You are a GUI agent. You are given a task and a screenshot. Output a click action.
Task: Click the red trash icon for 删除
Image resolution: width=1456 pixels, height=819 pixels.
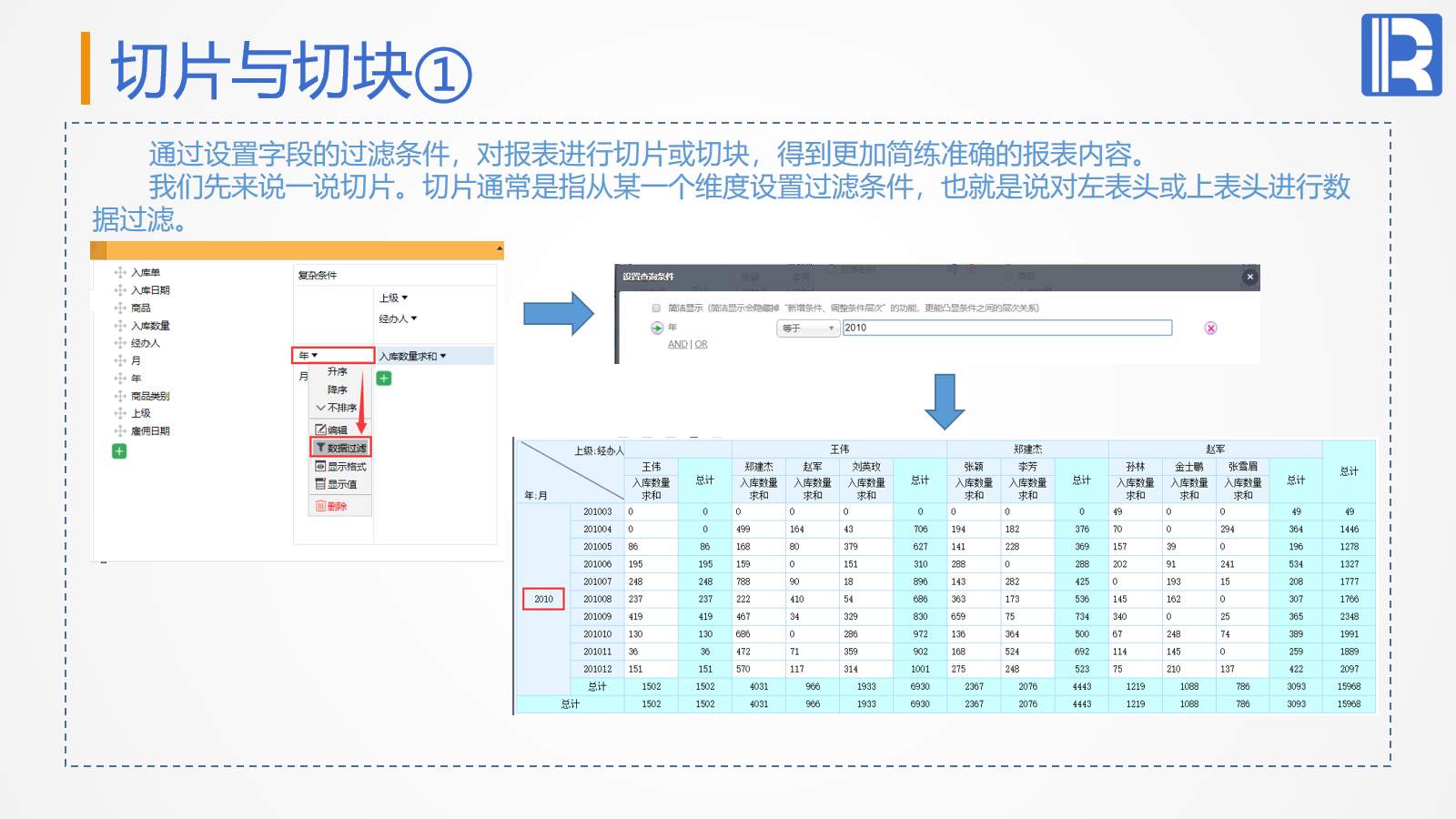(x=320, y=506)
